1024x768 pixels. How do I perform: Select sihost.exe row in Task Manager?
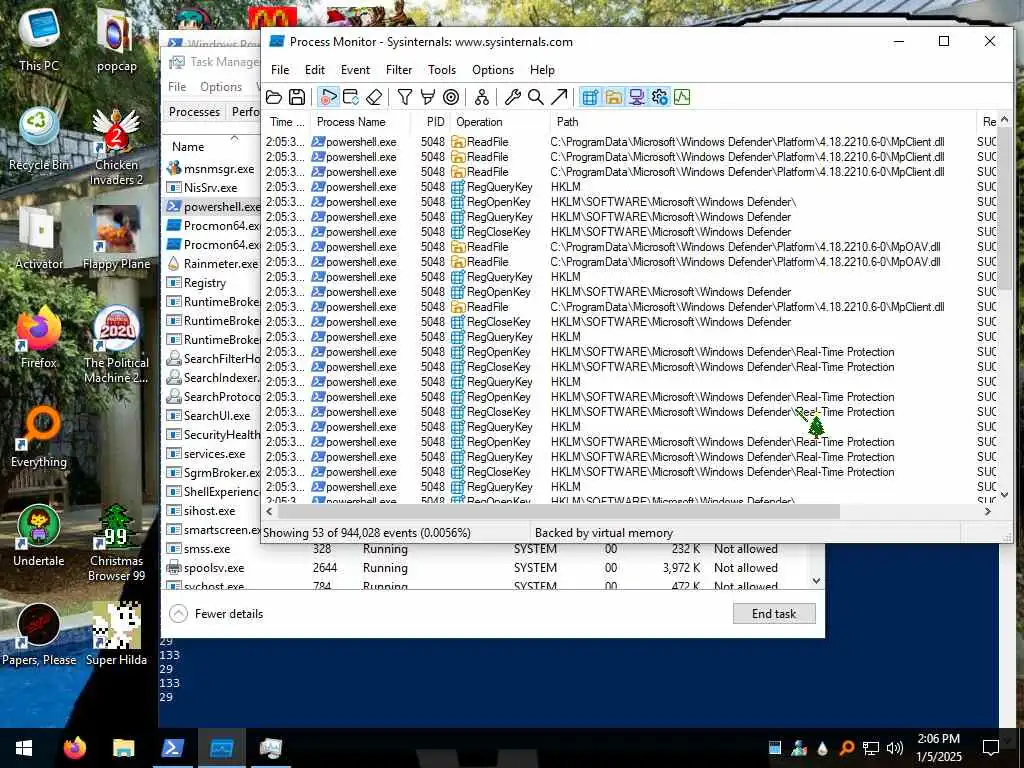(212, 511)
